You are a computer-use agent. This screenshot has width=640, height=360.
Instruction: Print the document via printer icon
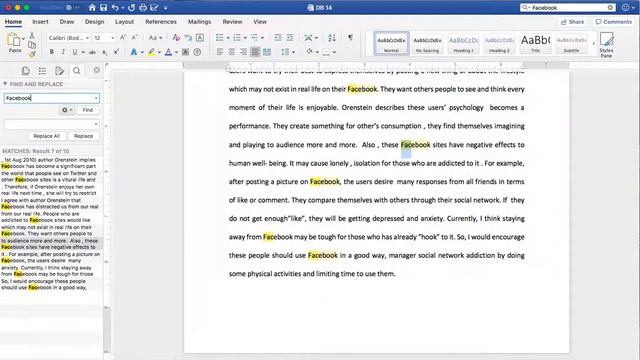tap(143, 7)
